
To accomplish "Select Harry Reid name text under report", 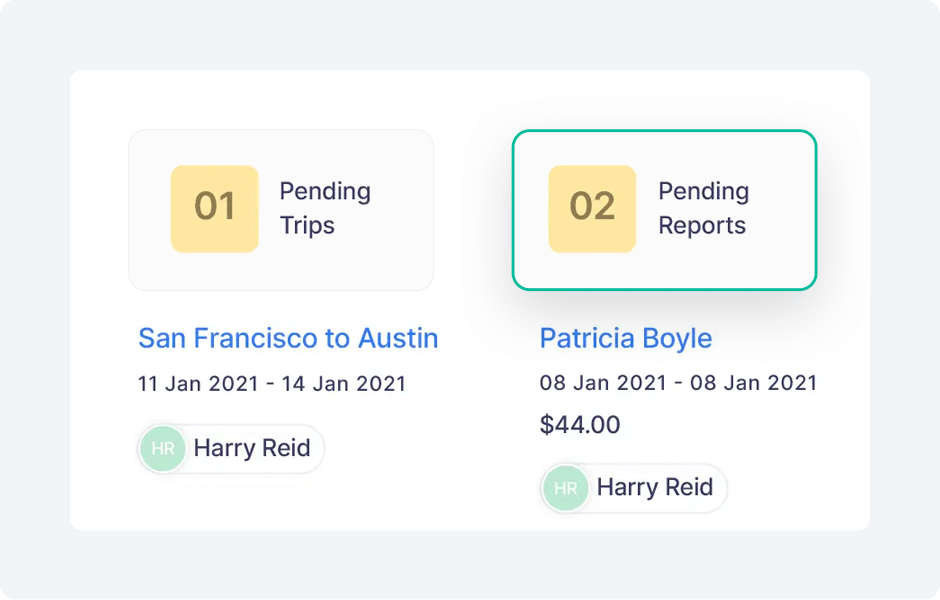I will click(x=654, y=488).
